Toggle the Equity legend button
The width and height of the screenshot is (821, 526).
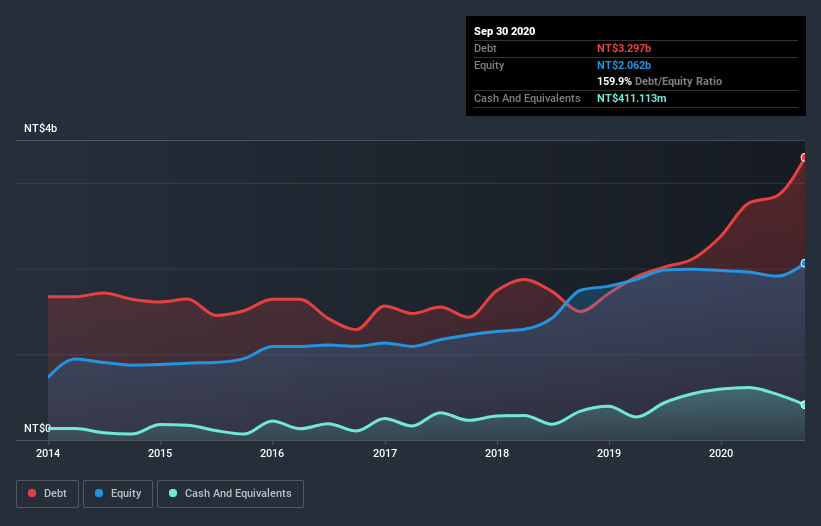point(118,494)
